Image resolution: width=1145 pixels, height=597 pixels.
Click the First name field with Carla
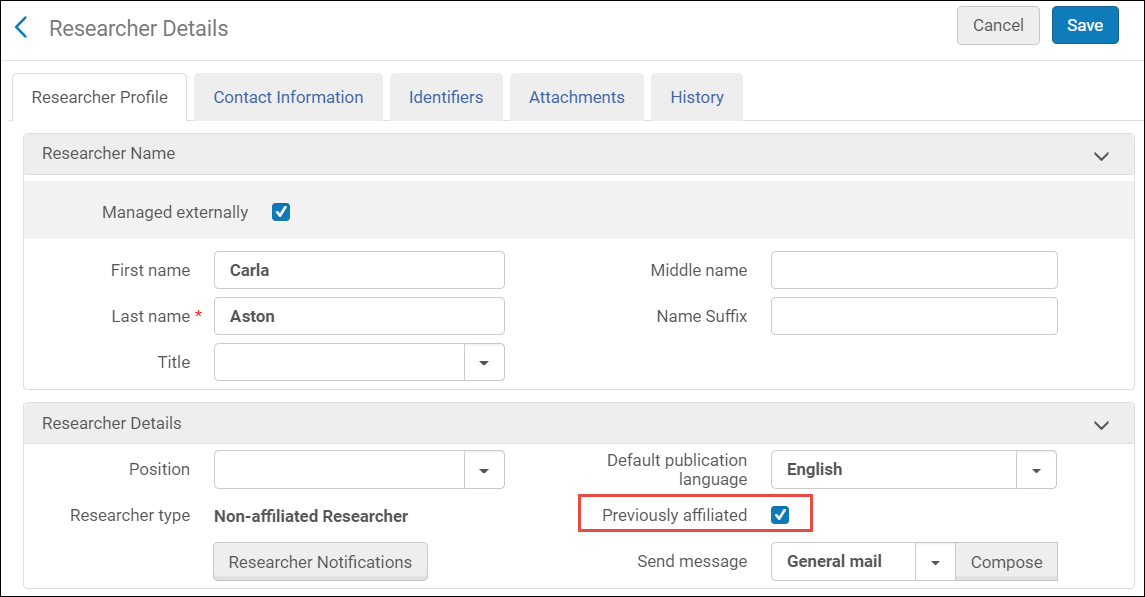click(x=359, y=270)
